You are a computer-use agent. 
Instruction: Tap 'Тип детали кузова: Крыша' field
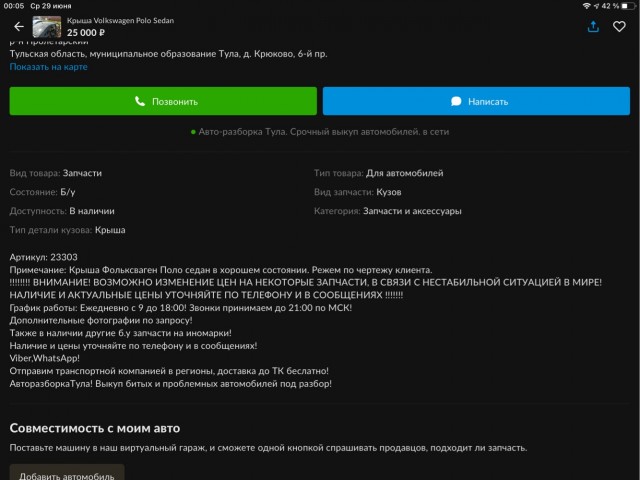67,230
